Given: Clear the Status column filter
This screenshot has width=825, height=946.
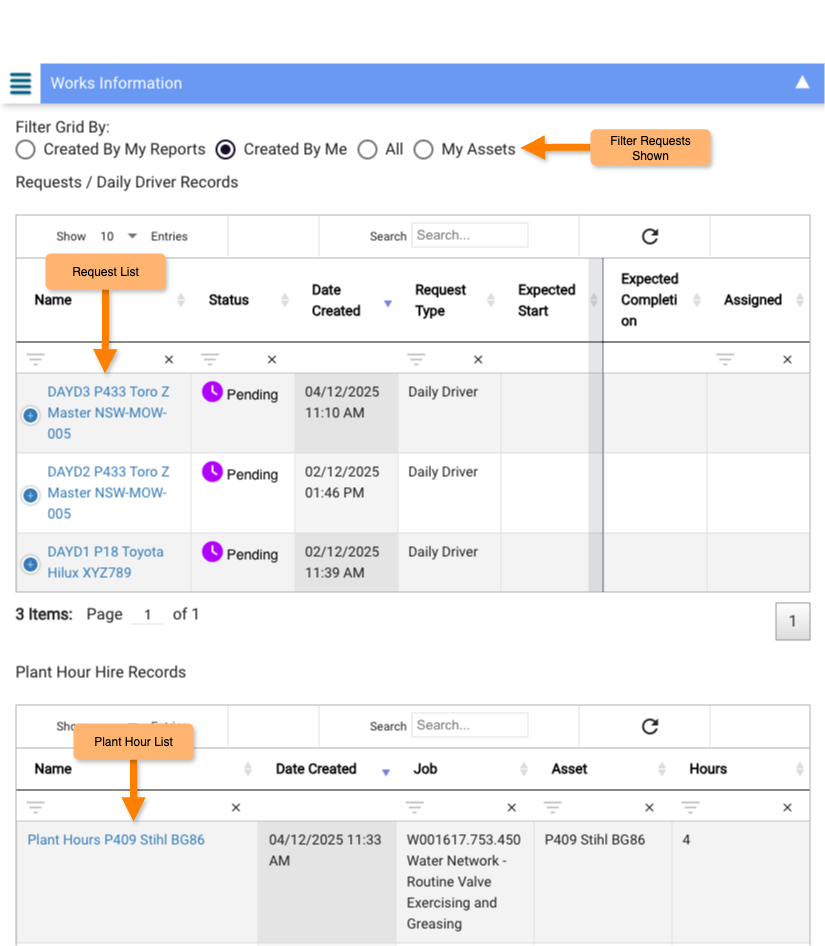Looking at the screenshot, I should coord(272,360).
